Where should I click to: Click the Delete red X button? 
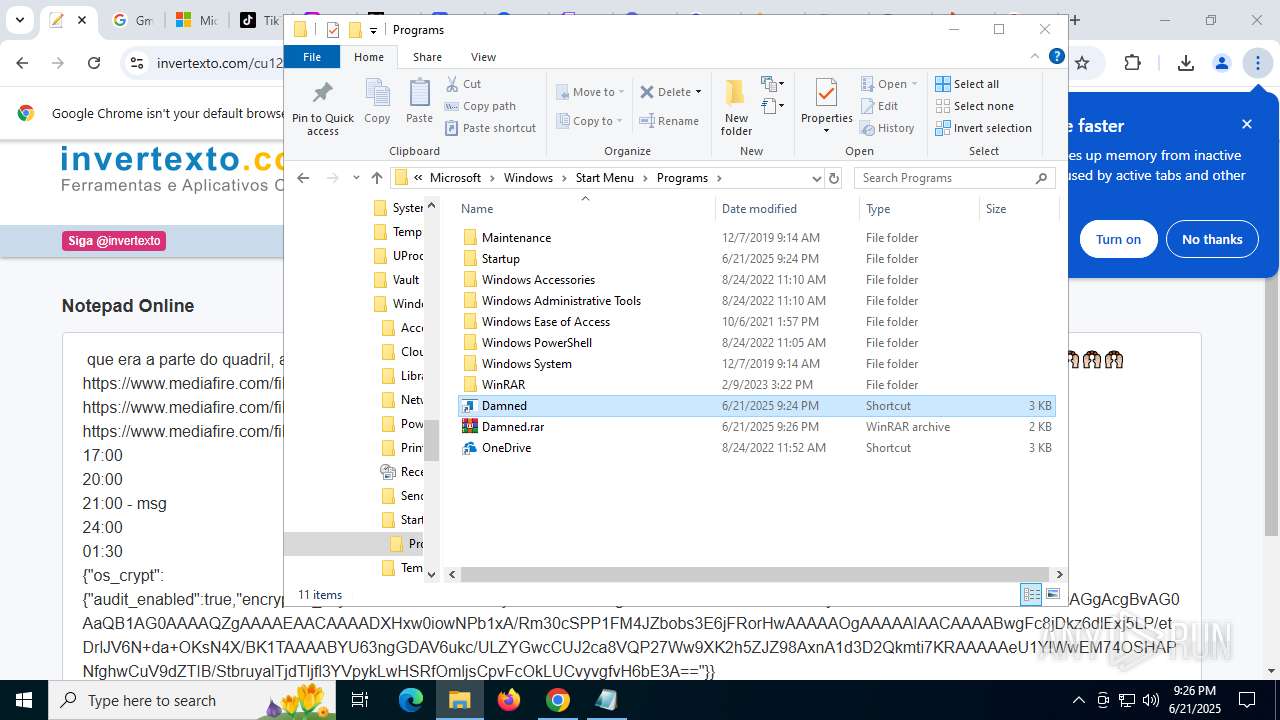click(665, 92)
